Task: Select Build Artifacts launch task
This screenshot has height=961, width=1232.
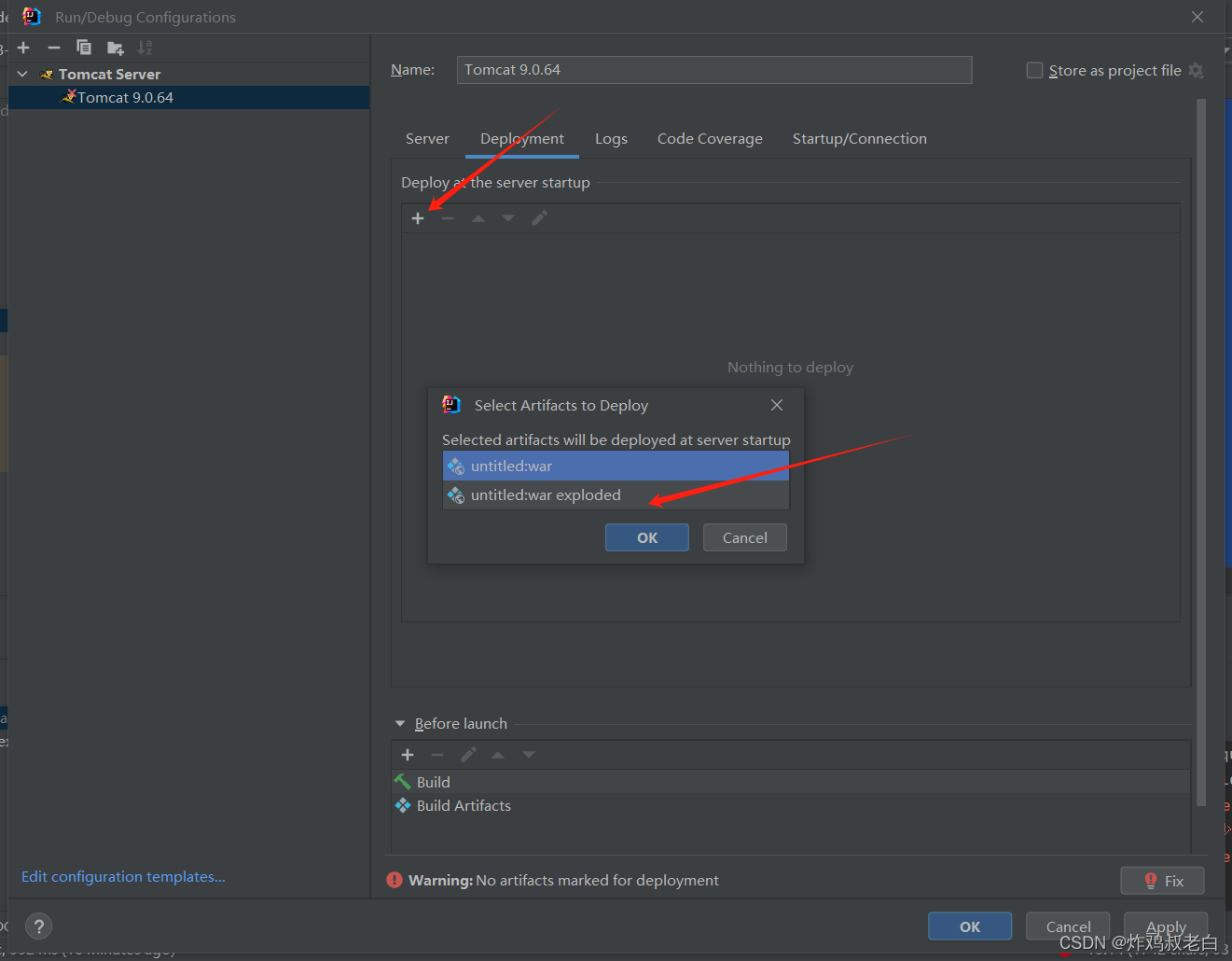Action: point(791,805)
